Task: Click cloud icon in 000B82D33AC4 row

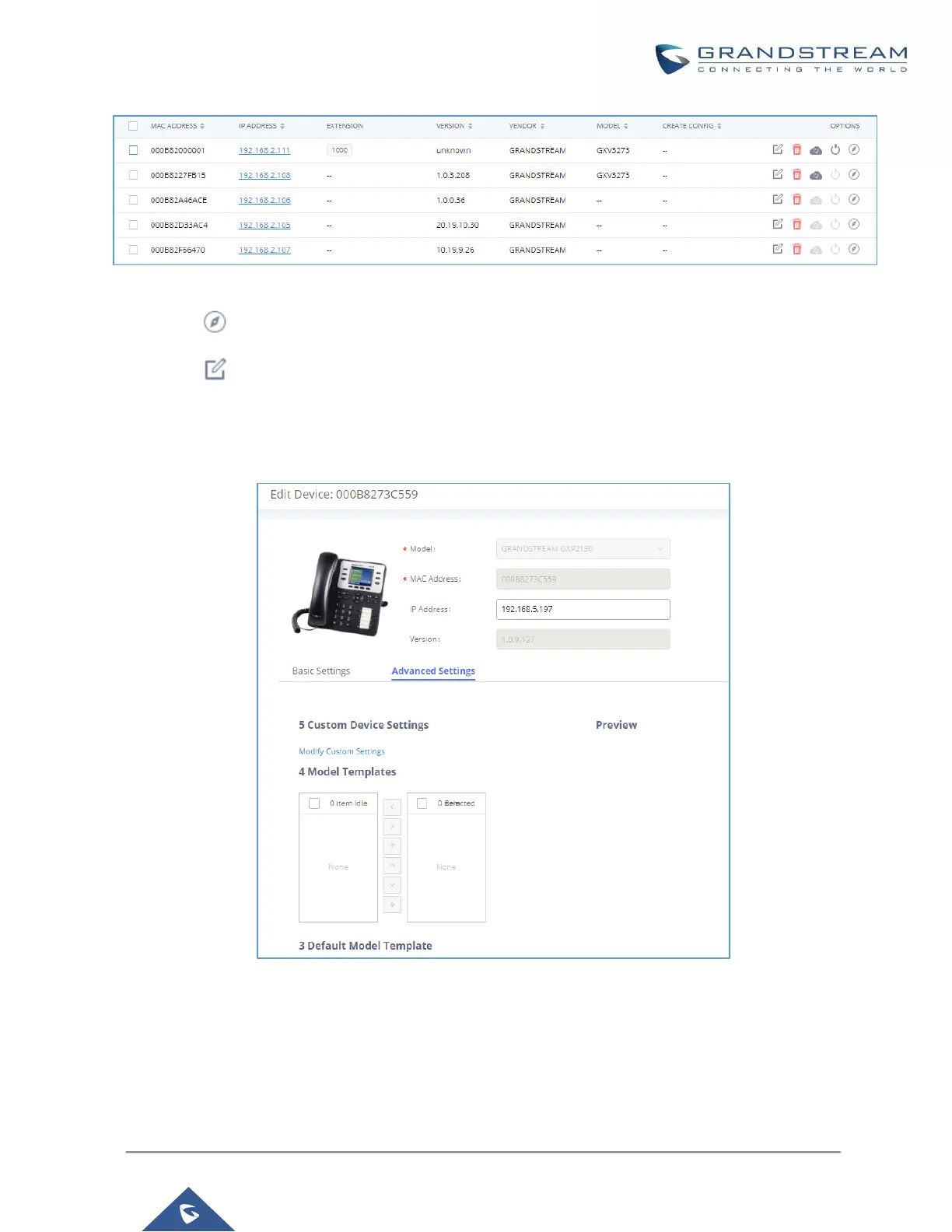Action: pyautogui.click(x=816, y=225)
